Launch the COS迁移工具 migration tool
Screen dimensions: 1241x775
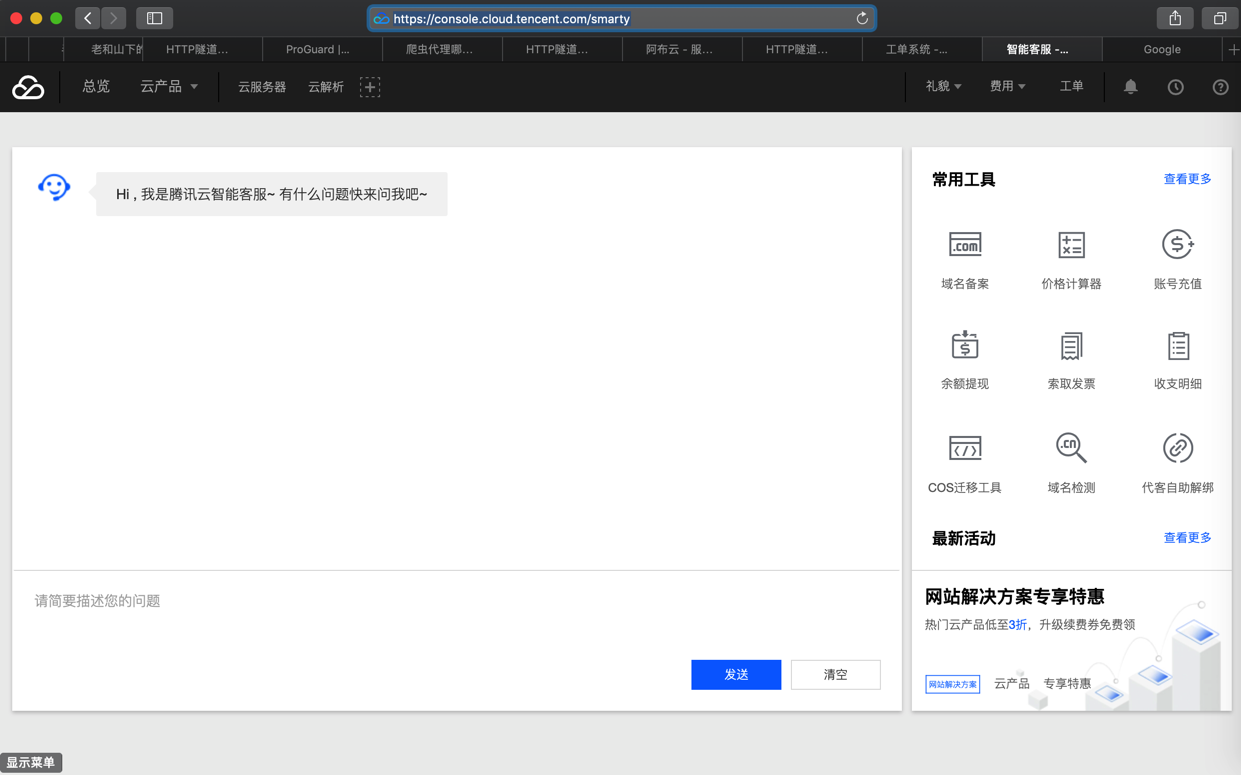click(964, 463)
